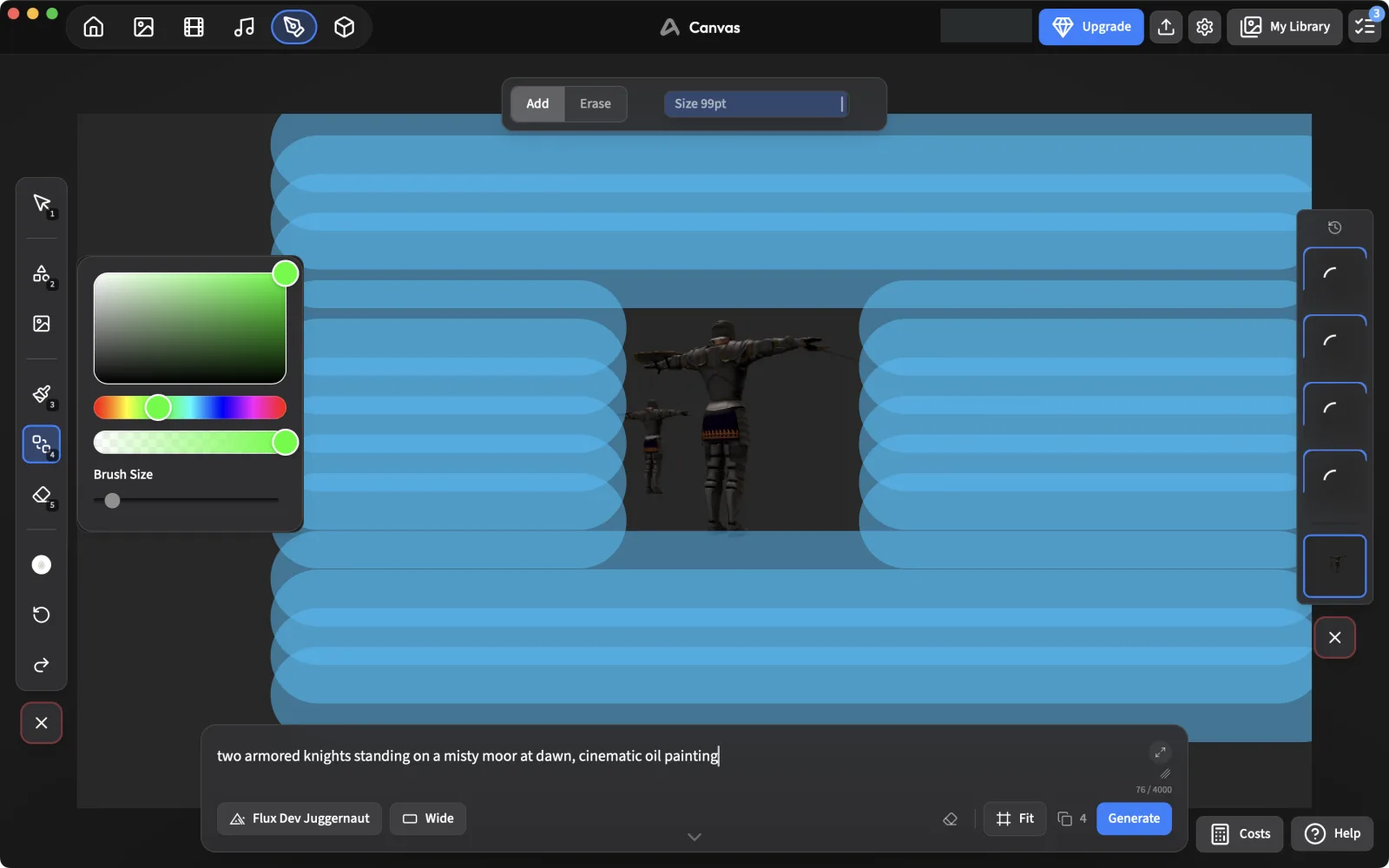The width and height of the screenshot is (1389, 868).
Task: Click the Generate button
Action: coord(1134,819)
